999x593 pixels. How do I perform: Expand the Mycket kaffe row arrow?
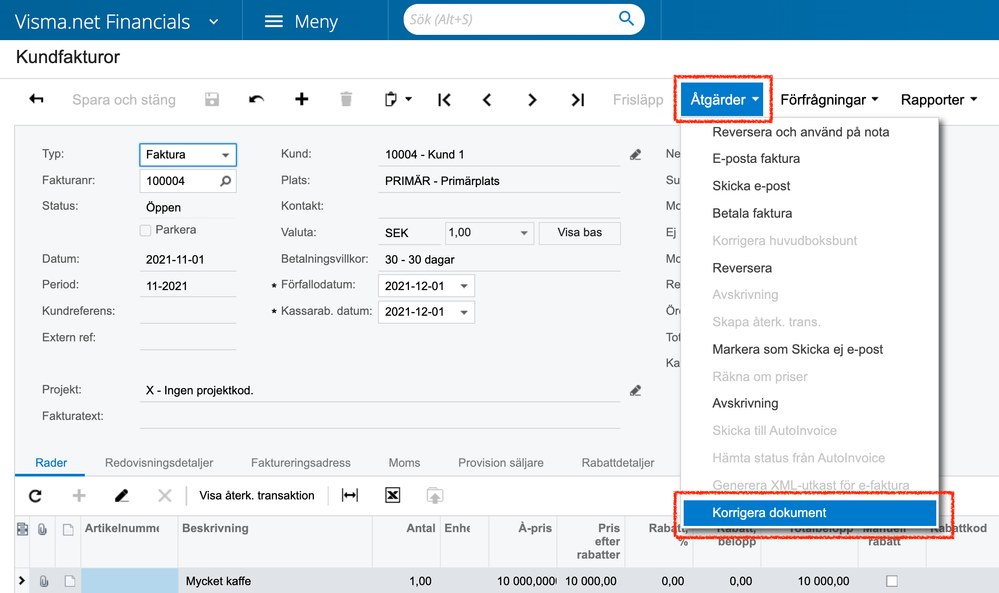22,581
